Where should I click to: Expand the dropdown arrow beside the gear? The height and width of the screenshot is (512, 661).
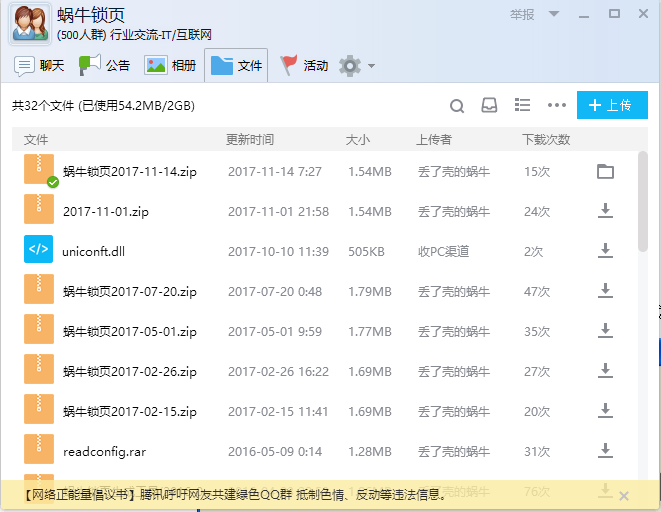click(x=371, y=66)
